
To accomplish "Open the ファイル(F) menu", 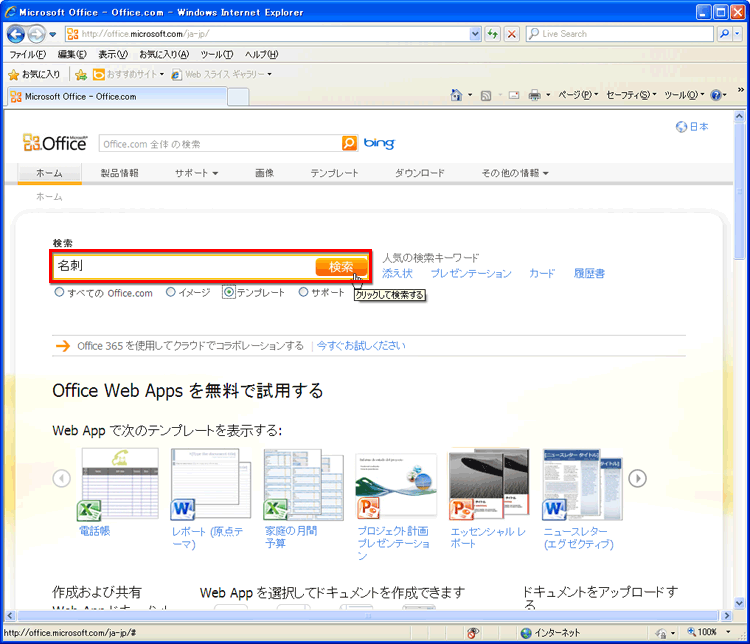I will 28,55.
